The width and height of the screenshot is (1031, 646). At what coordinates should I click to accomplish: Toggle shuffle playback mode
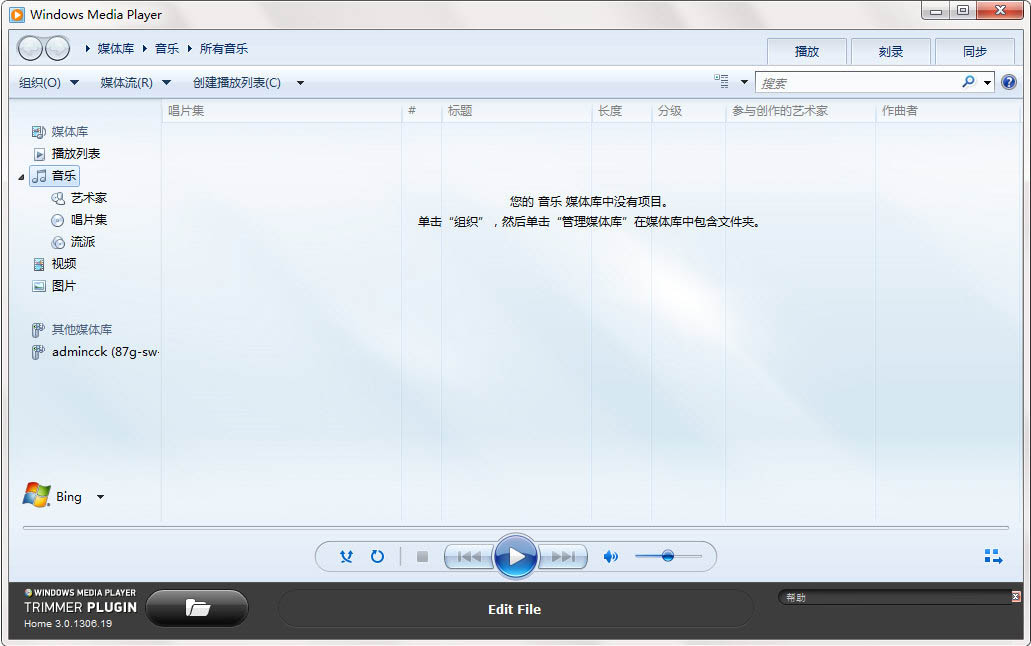pos(347,557)
